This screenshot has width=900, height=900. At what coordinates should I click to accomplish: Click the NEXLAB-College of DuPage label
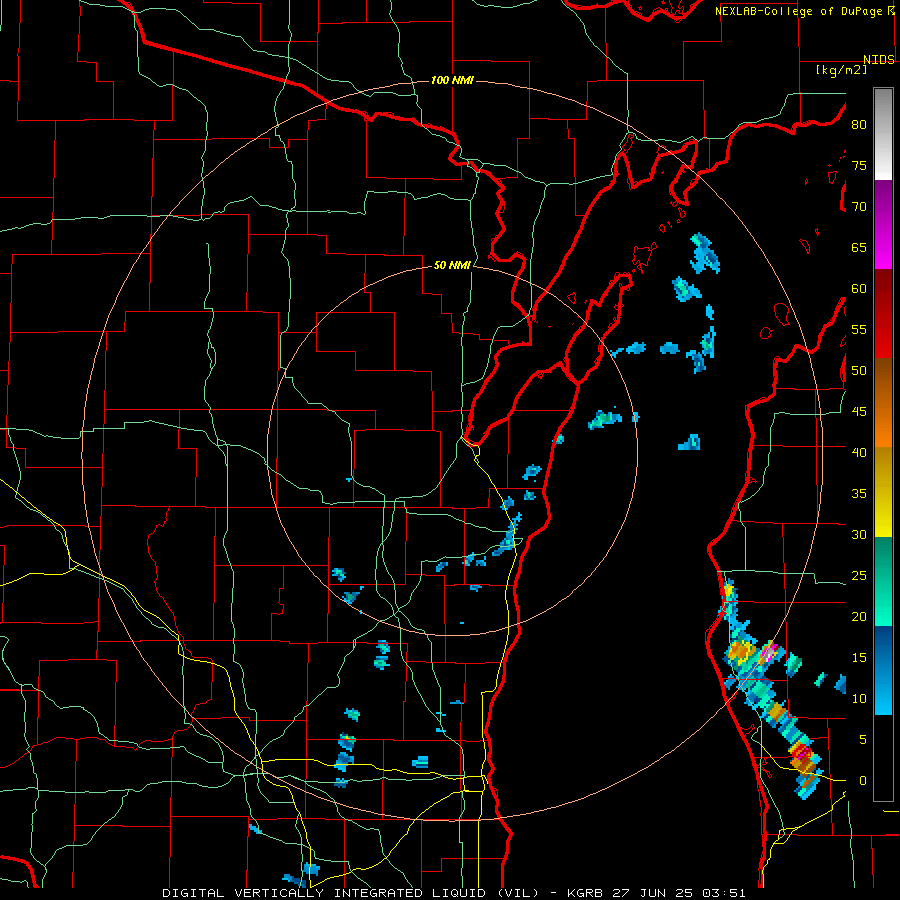point(800,11)
